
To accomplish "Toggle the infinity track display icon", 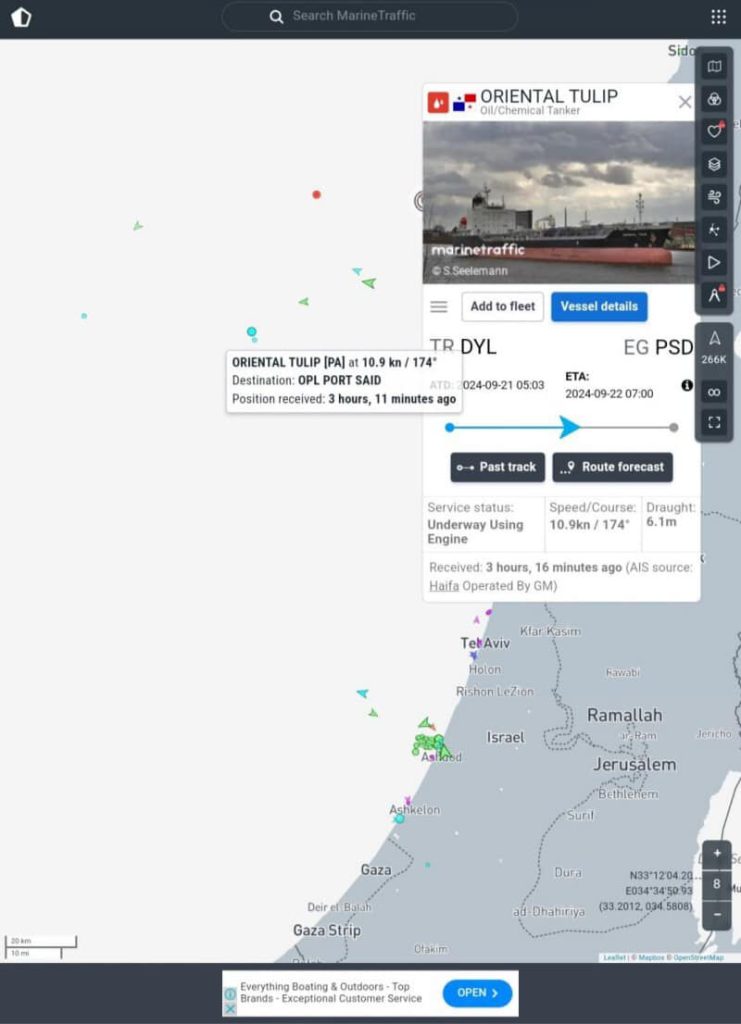I will (714, 392).
